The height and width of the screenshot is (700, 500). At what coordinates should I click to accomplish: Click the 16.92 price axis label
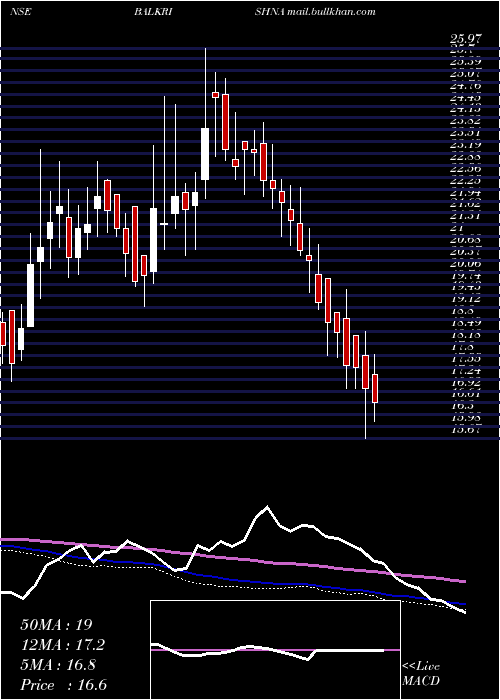pyautogui.click(x=466, y=383)
